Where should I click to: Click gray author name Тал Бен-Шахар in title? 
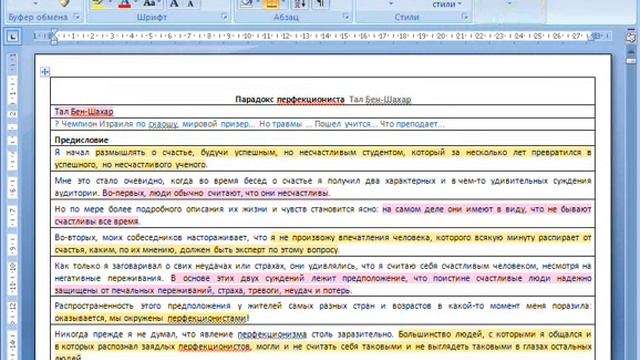380,99
